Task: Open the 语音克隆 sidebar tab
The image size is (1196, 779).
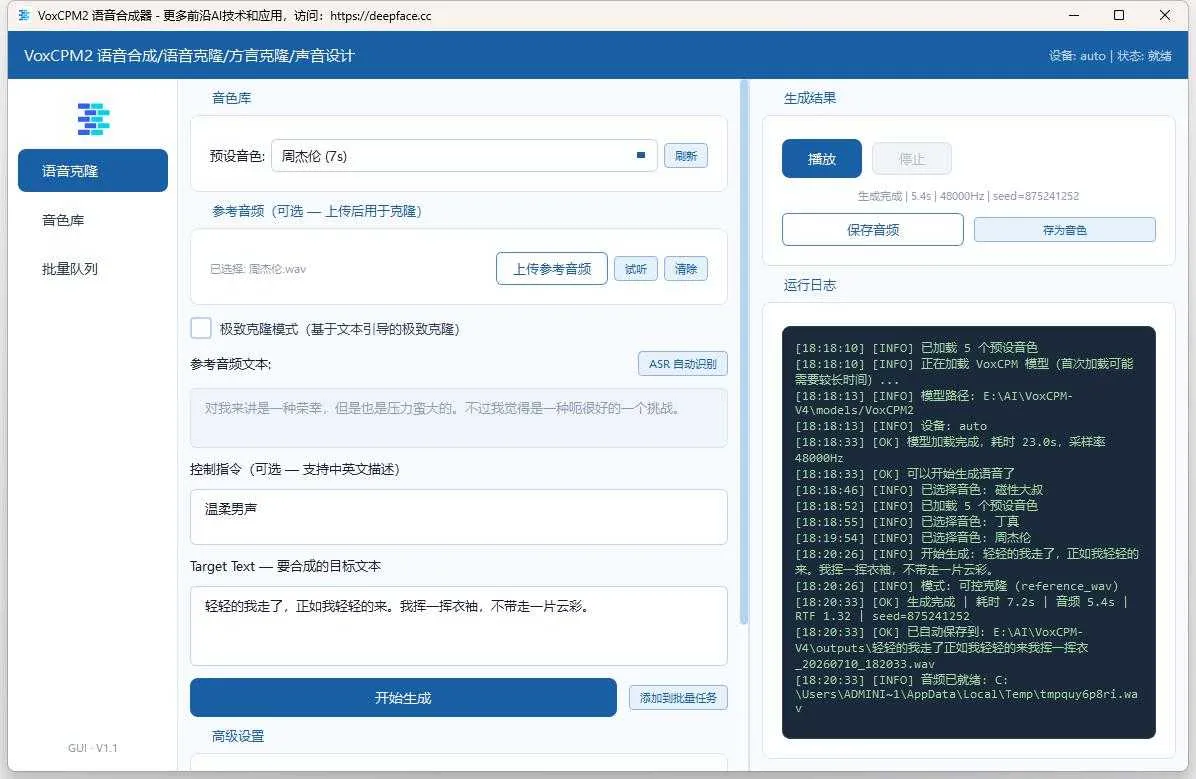Action: click(93, 171)
